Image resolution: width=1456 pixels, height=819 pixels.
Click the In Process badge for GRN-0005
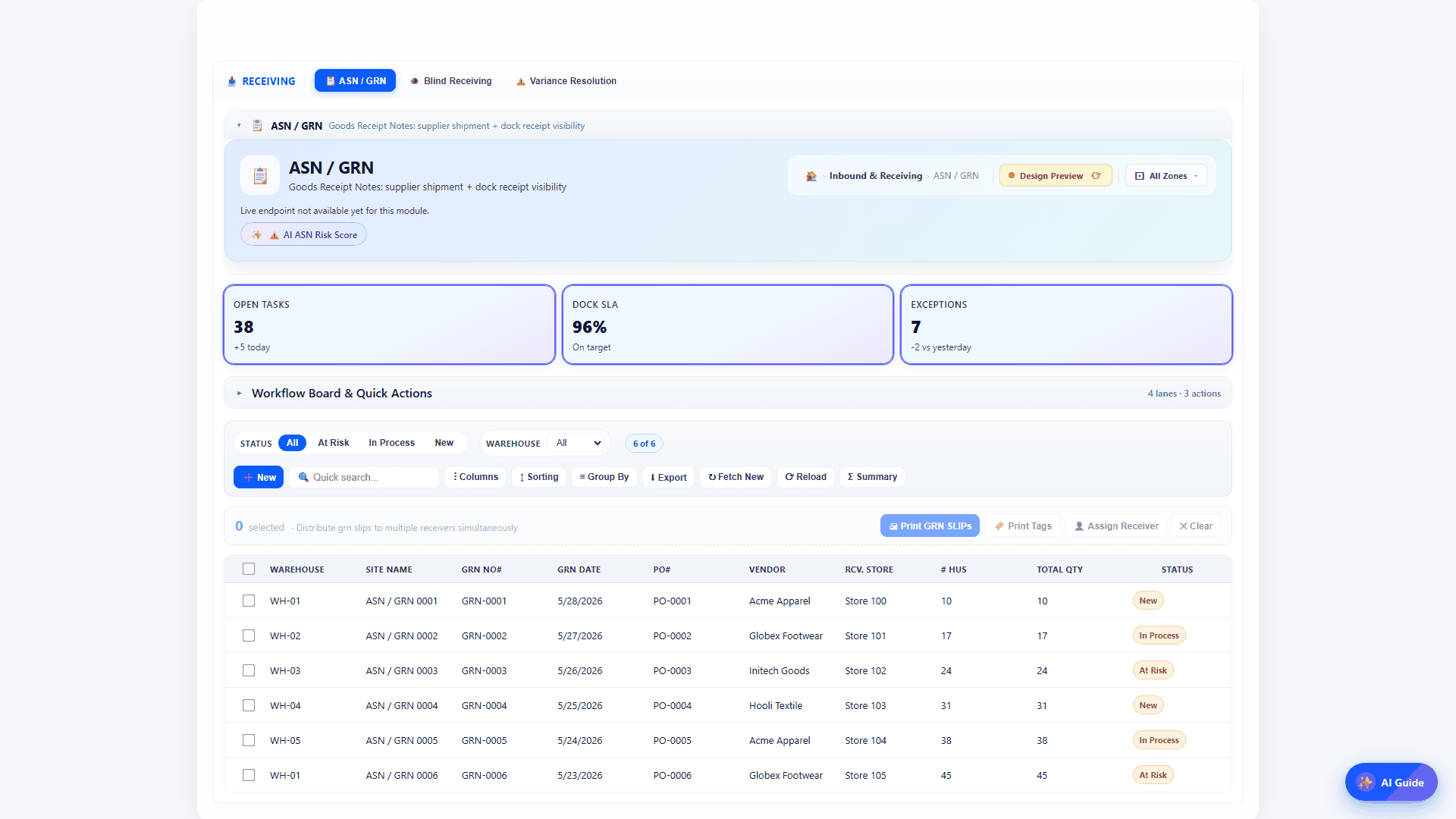[1159, 740]
